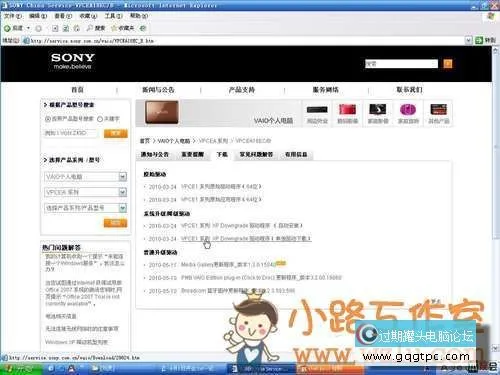Expand the Back button history arrow
The height and width of the screenshot is (375, 500).
point(28,28)
